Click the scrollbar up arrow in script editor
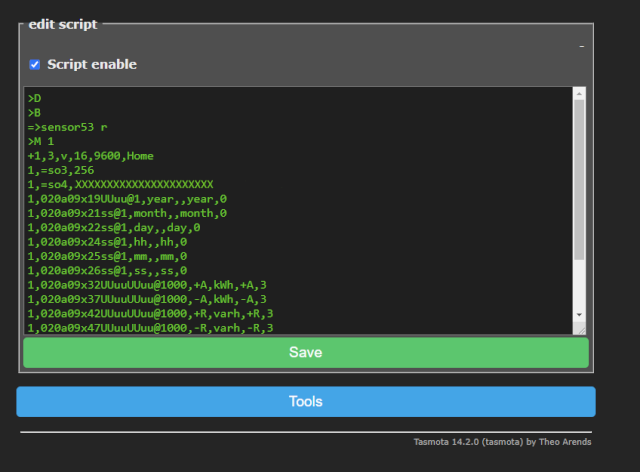Viewport: 640px width, 472px height. tap(579, 94)
